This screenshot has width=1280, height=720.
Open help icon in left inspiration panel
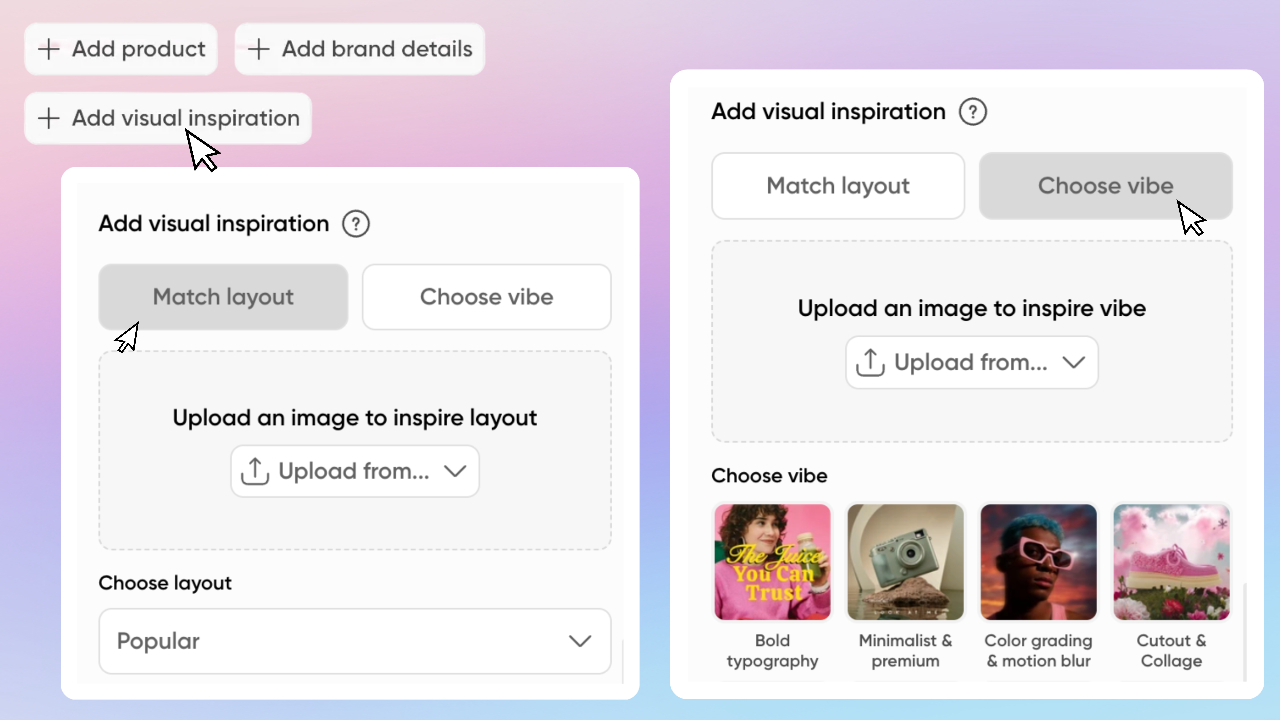(x=356, y=224)
